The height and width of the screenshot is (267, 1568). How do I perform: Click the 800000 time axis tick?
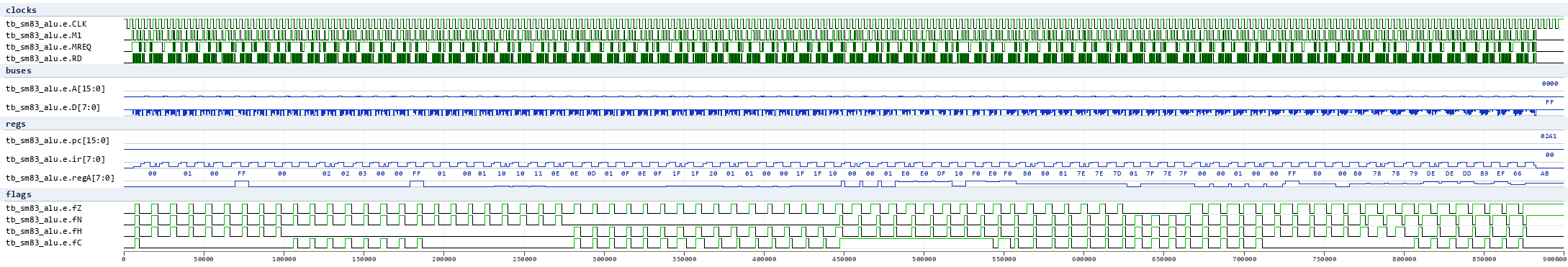click(x=1404, y=259)
